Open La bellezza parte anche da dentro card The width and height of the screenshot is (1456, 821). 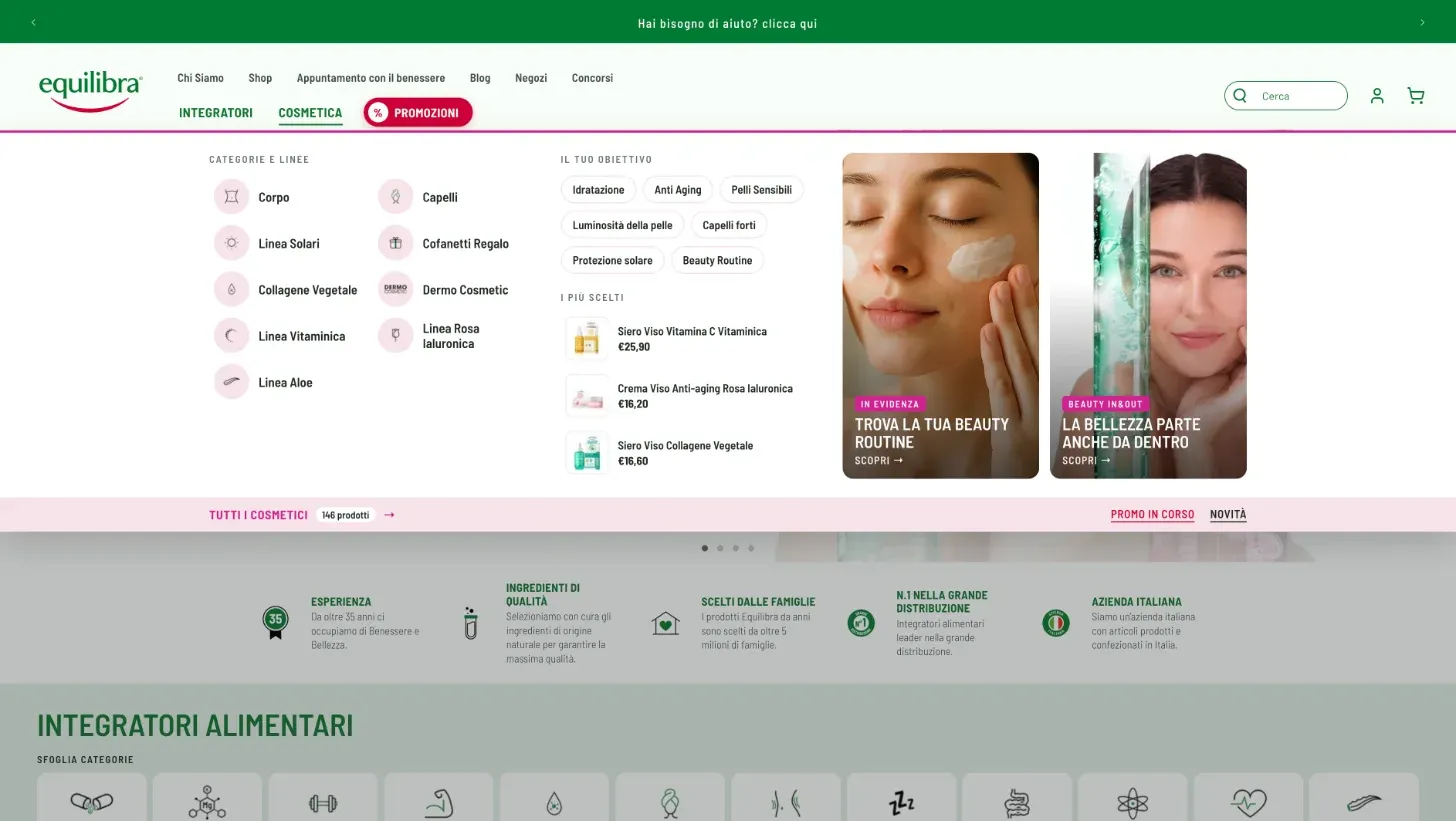click(x=1148, y=316)
